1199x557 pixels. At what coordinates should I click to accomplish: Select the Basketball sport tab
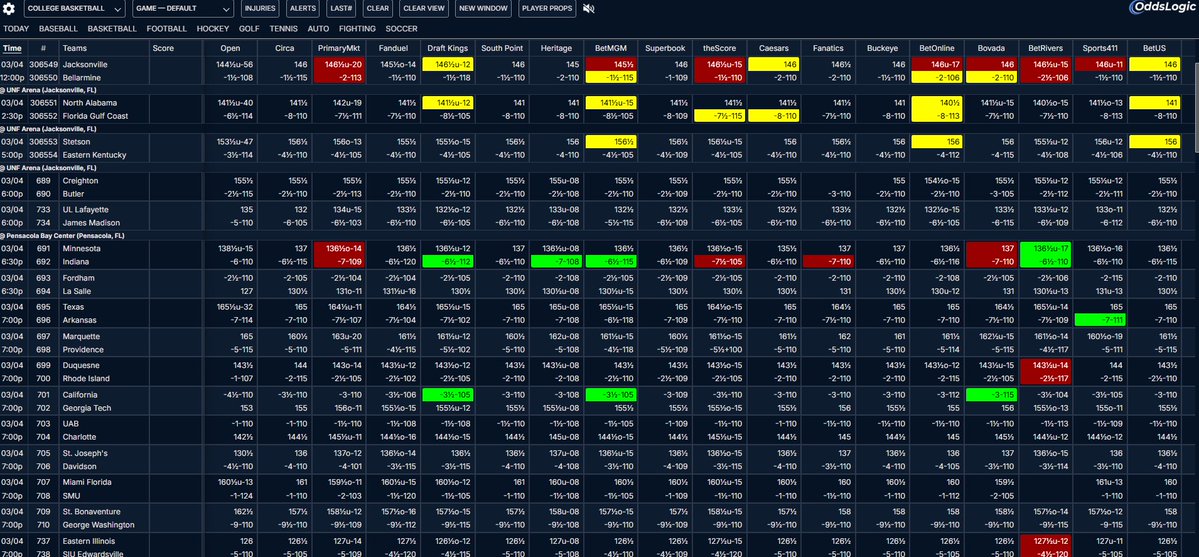[112, 29]
